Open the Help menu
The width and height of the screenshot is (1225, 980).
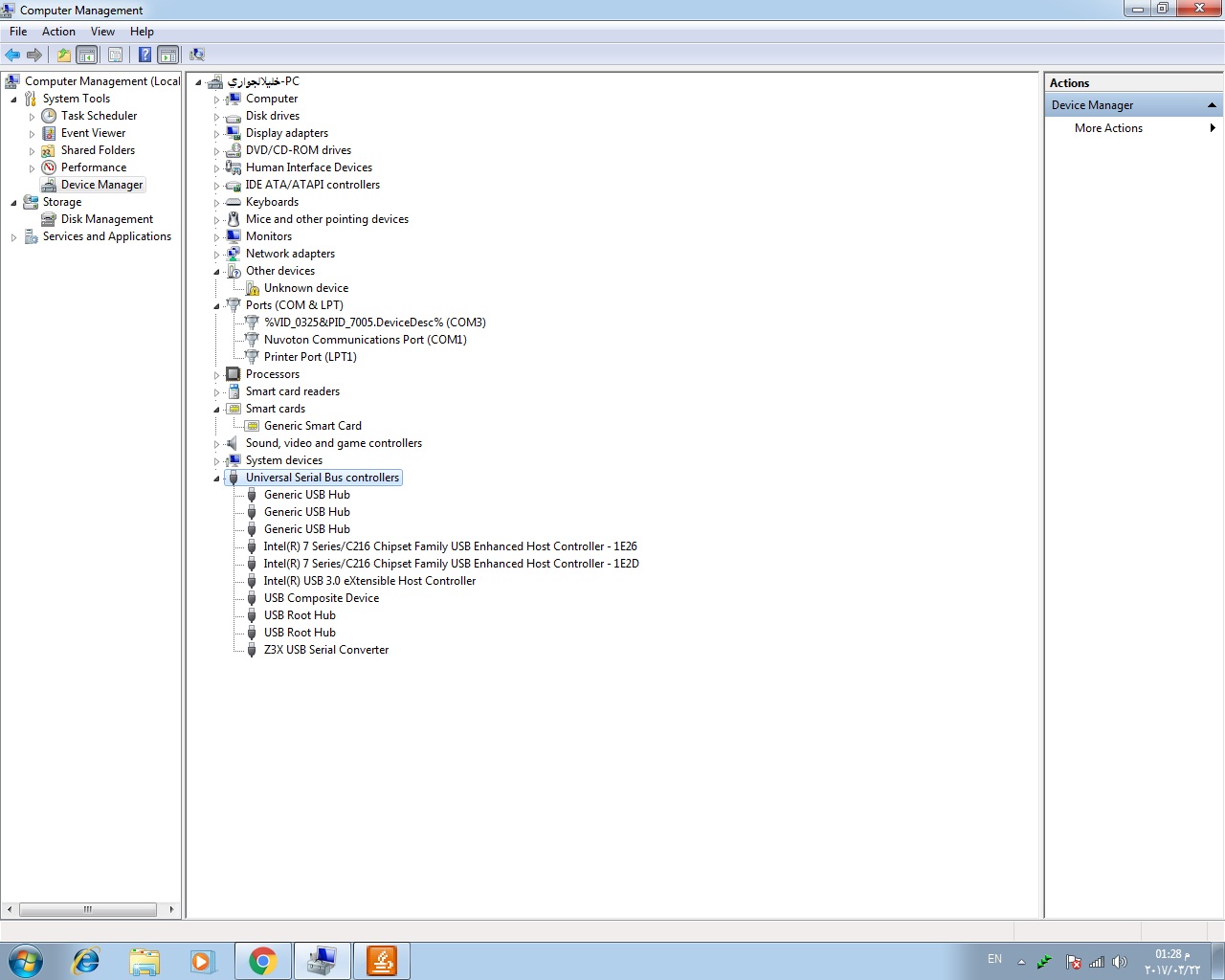[142, 32]
